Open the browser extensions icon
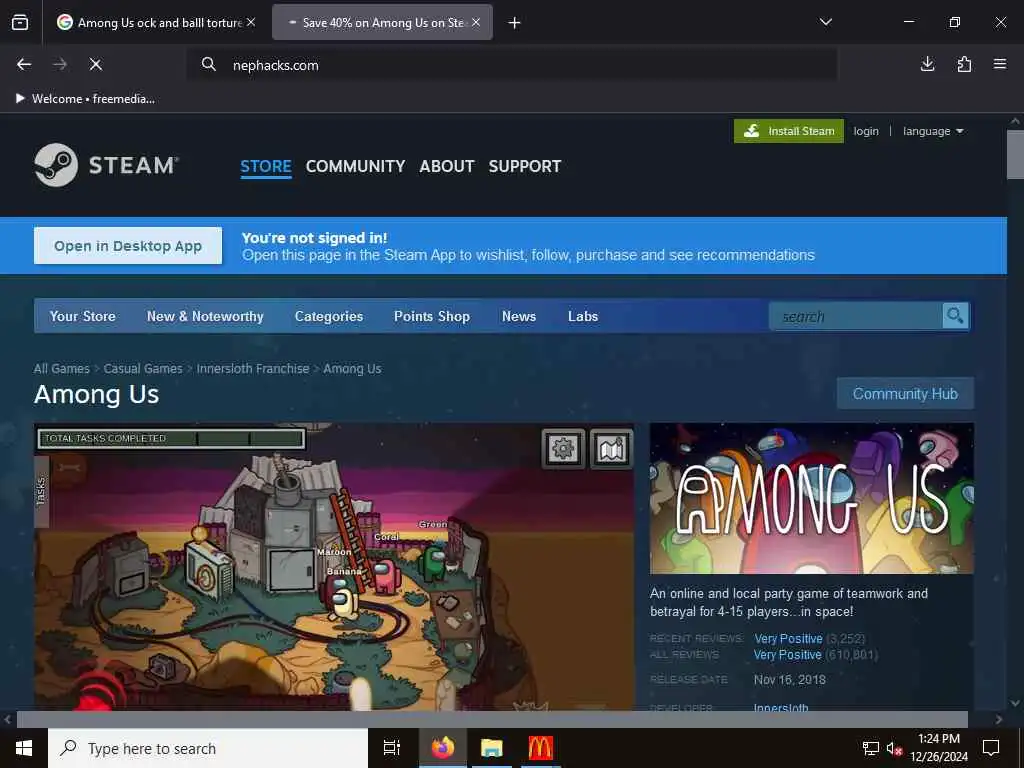 coord(964,64)
